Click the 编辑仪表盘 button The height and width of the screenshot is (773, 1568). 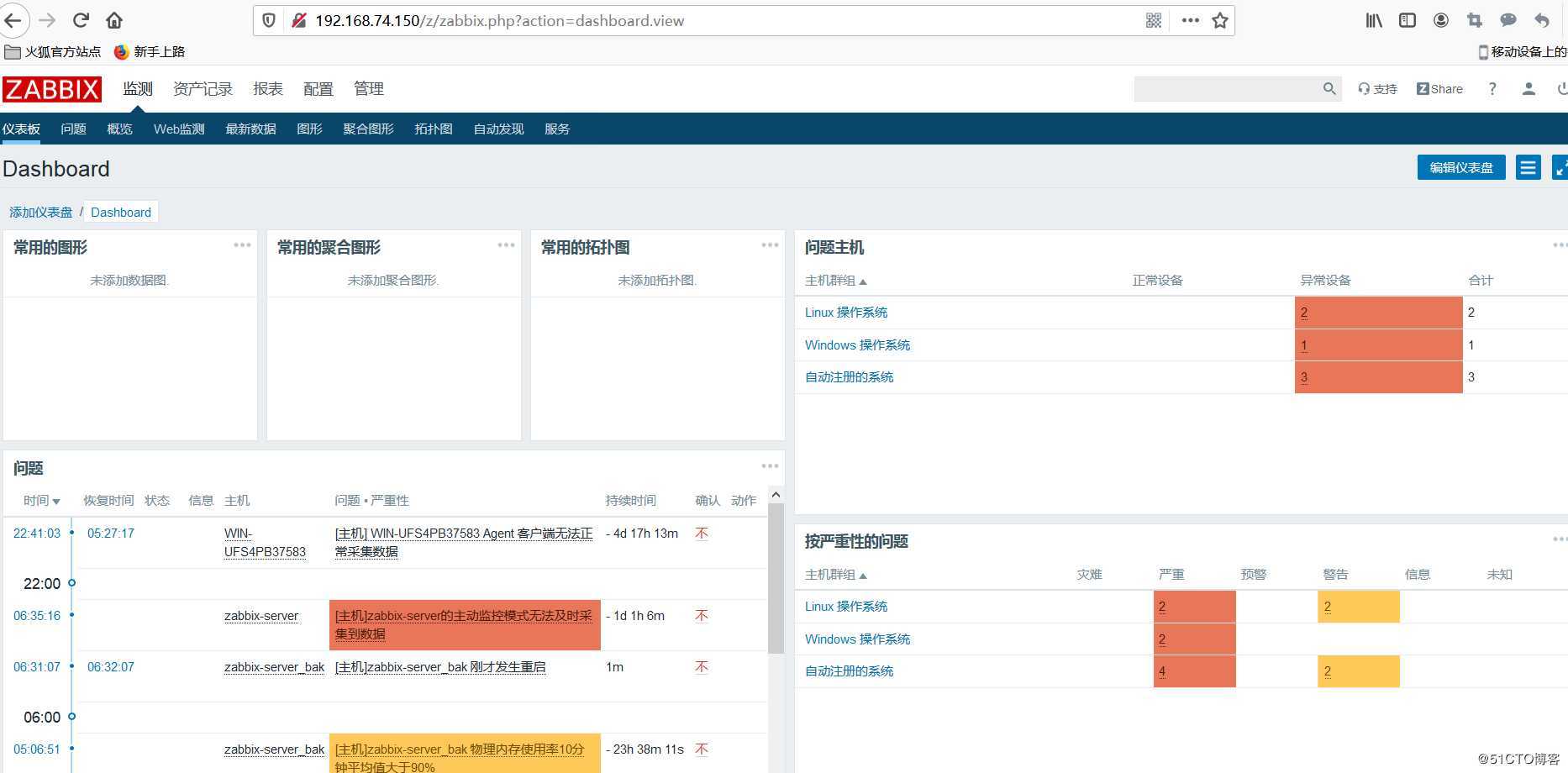(1461, 168)
